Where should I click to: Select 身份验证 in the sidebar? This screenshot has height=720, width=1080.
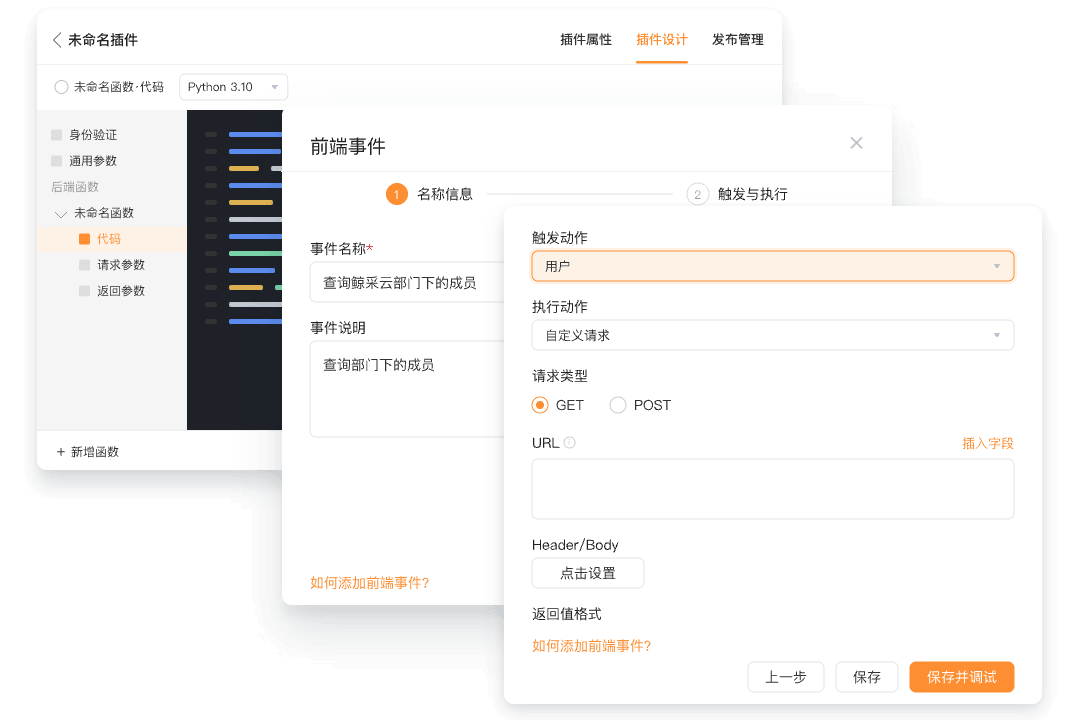93,135
